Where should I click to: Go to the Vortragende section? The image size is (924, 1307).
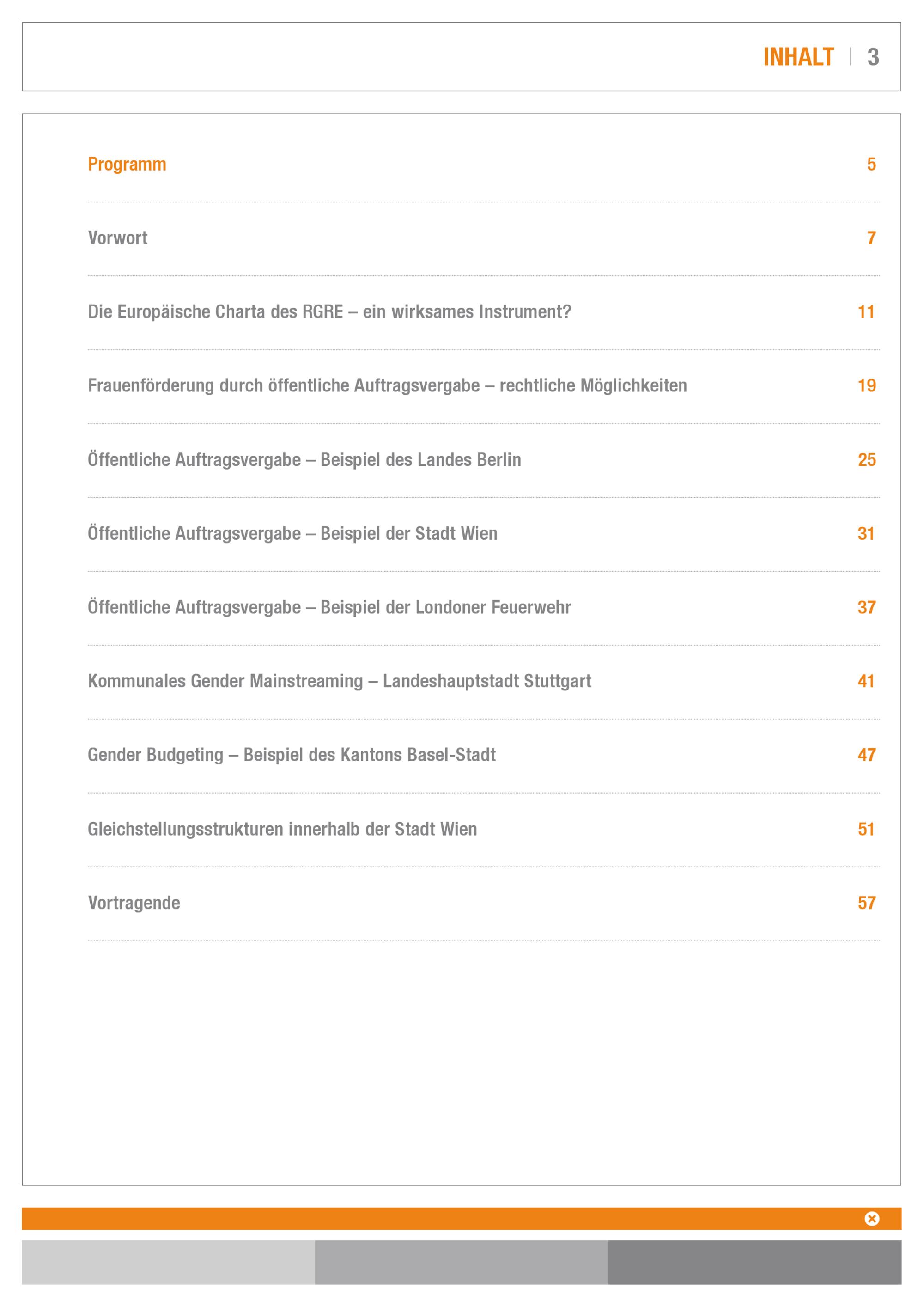[x=134, y=904]
